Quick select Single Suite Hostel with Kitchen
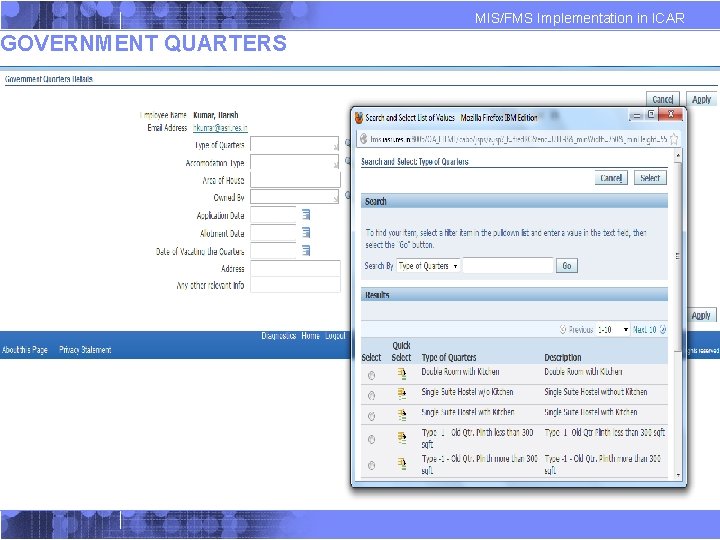Viewport: 720px width, 540px height. 402,414
